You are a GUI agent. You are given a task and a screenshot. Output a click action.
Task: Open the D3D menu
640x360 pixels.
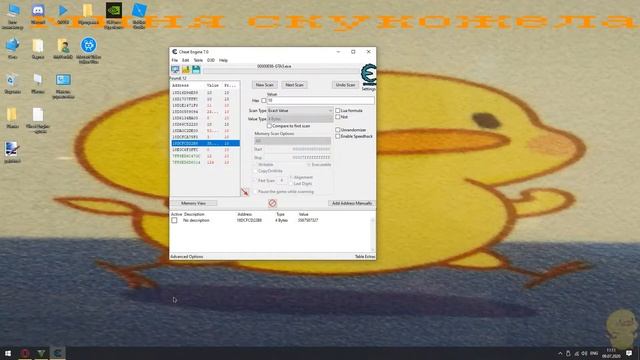coord(211,60)
